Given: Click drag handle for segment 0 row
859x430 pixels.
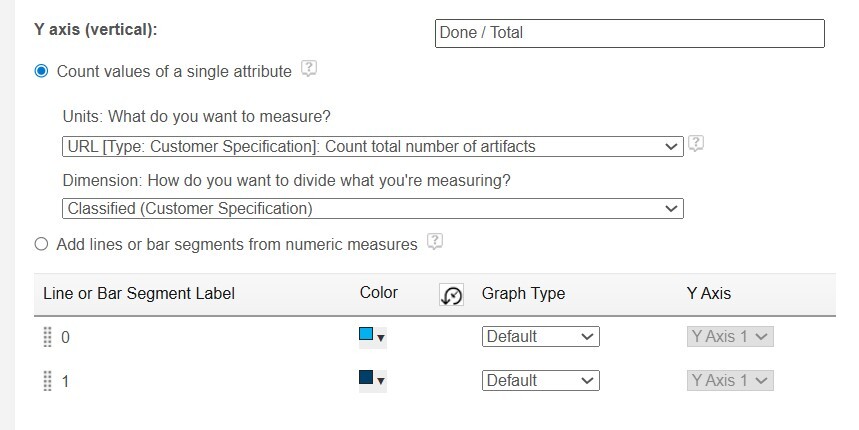Looking at the screenshot, I should tap(47, 337).
